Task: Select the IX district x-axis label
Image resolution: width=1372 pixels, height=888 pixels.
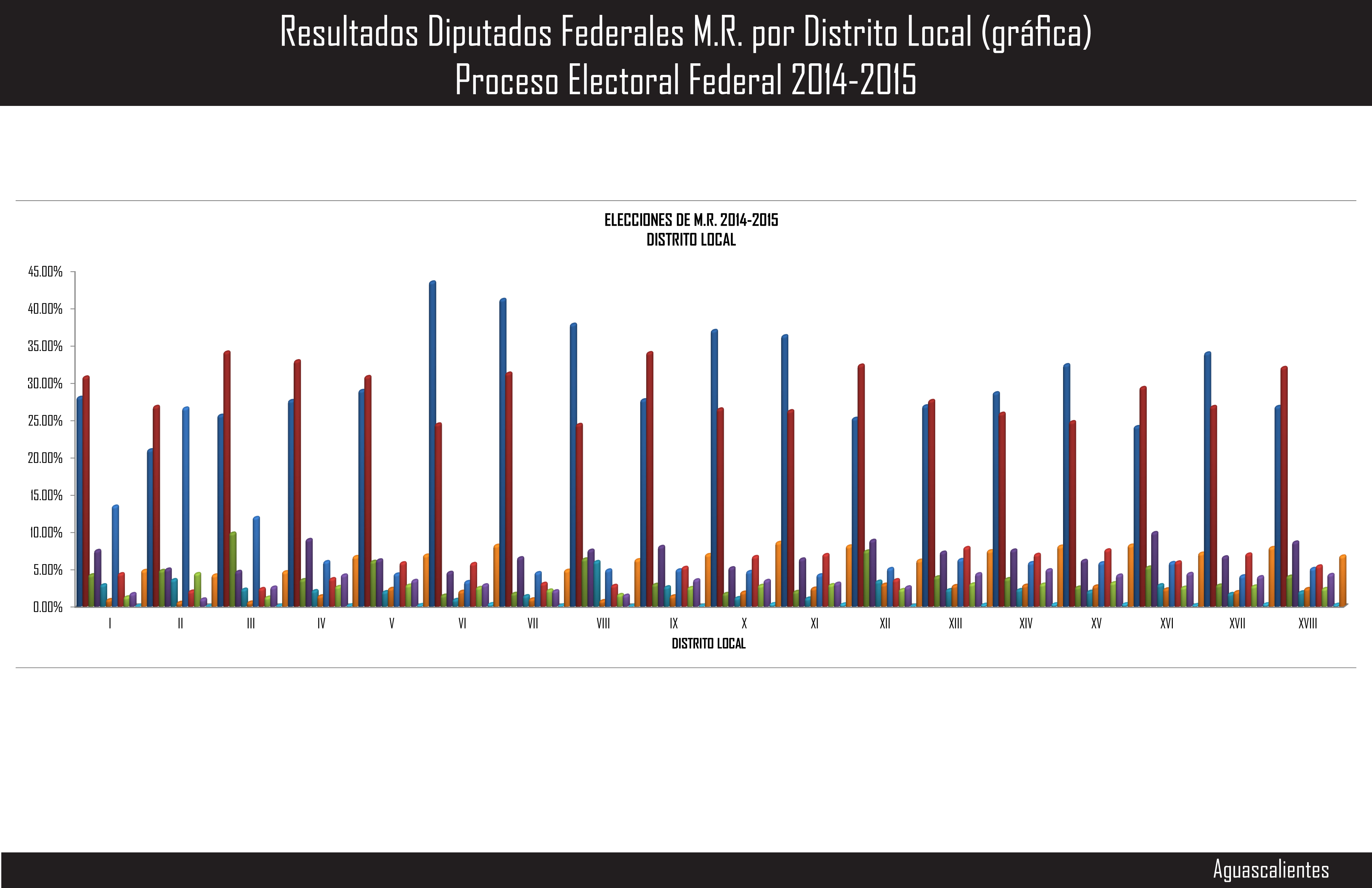Action: pos(673,623)
